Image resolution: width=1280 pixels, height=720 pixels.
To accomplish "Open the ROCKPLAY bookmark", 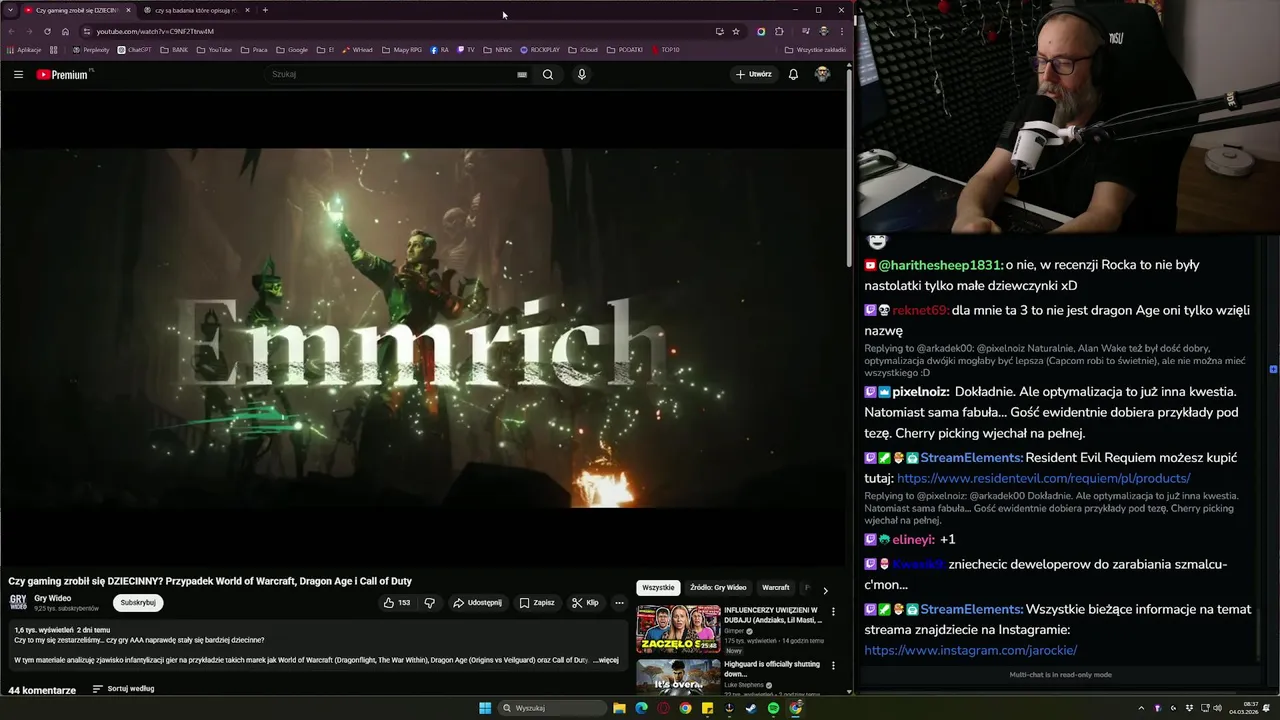I will (x=540, y=50).
